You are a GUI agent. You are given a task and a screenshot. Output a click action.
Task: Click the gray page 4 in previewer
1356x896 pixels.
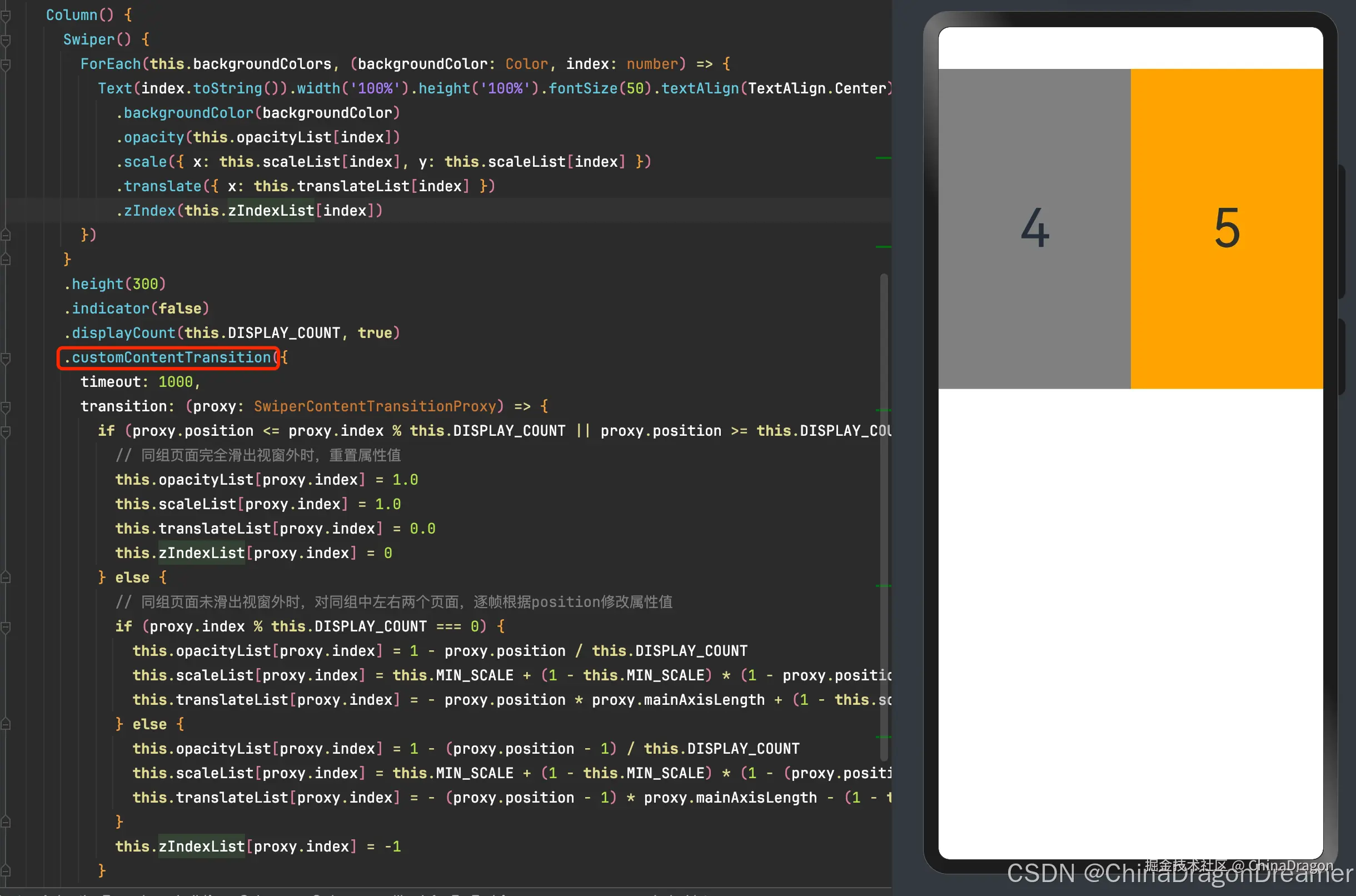(1034, 228)
